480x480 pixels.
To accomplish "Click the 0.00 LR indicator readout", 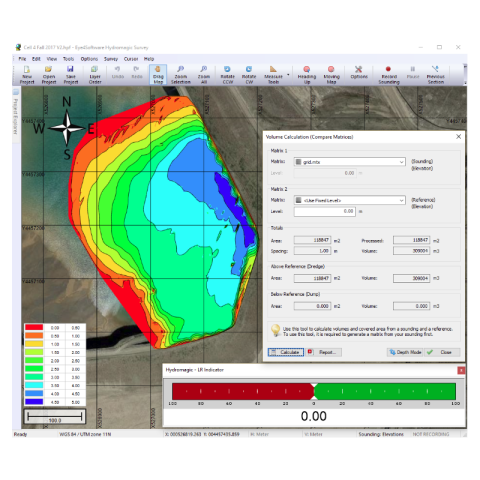I will pos(314,416).
